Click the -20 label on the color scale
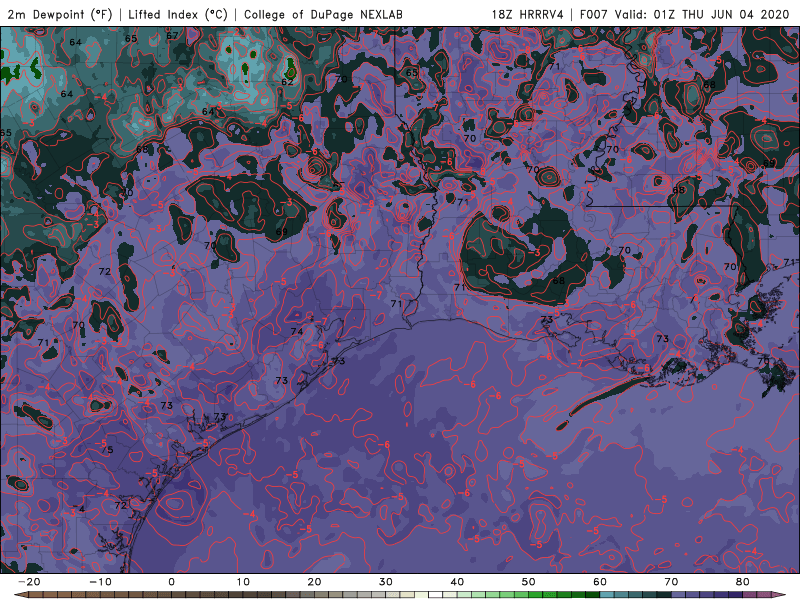The width and height of the screenshot is (800, 600). [x=29, y=582]
